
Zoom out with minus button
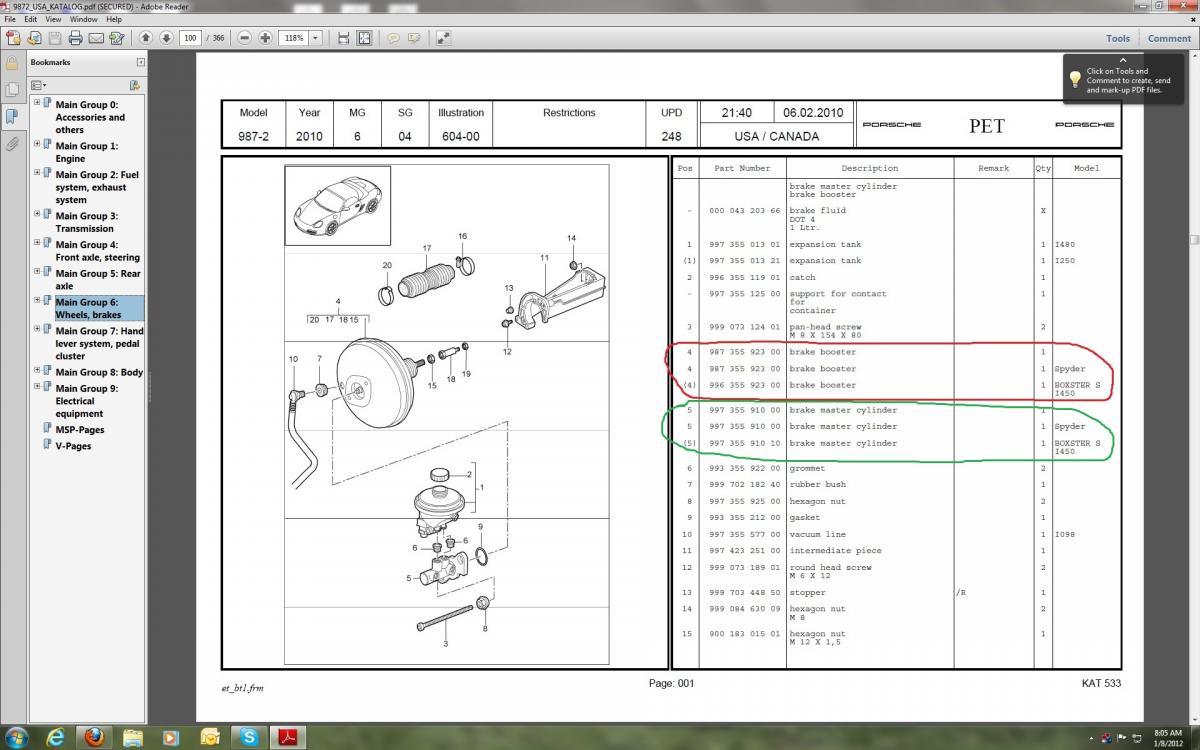pos(246,38)
